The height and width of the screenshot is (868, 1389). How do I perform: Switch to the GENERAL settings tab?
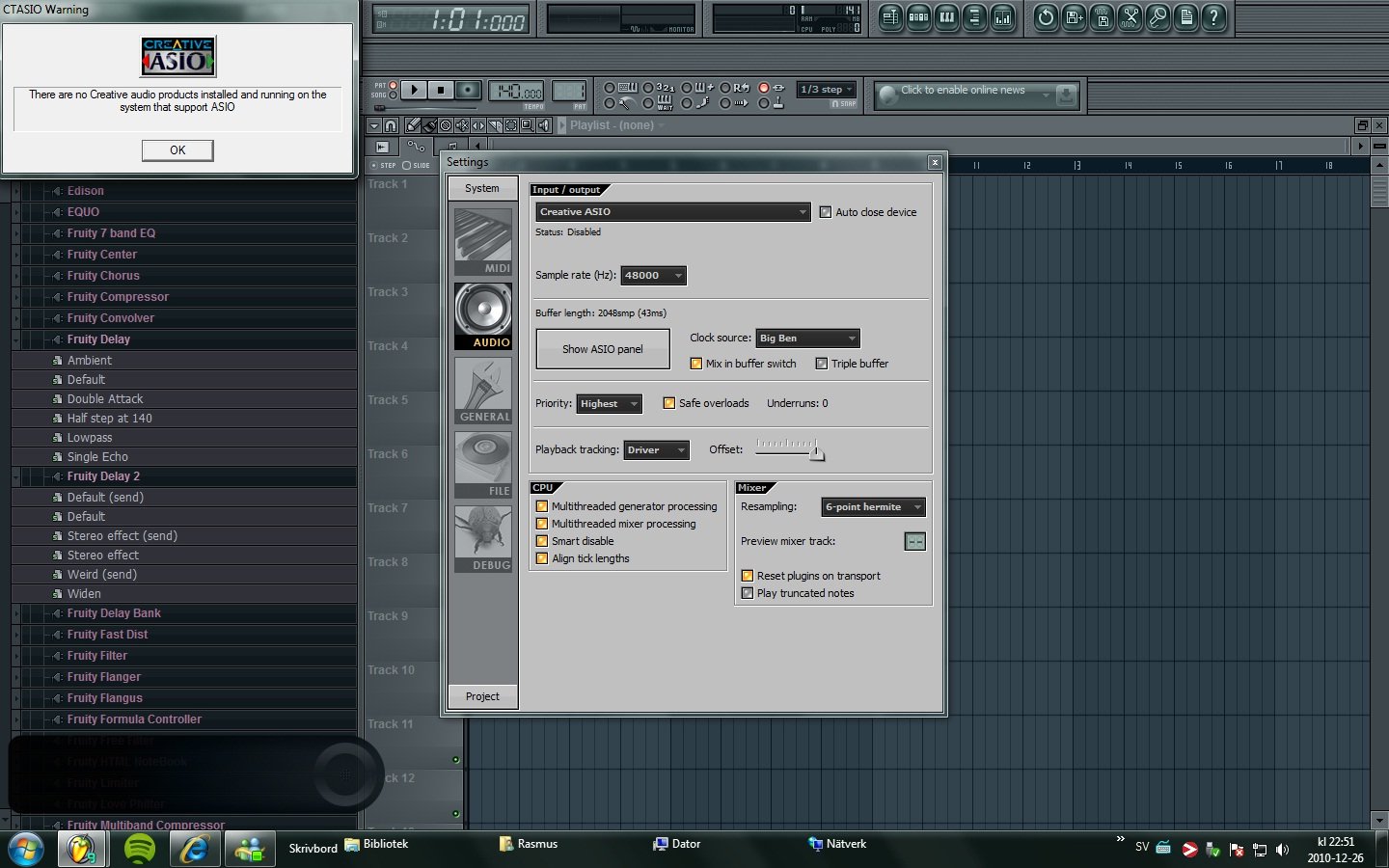[483, 391]
